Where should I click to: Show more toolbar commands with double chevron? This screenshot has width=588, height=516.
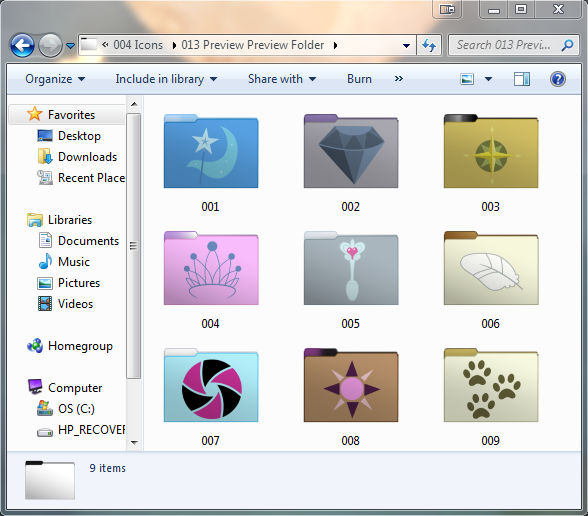[x=399, y=79]
